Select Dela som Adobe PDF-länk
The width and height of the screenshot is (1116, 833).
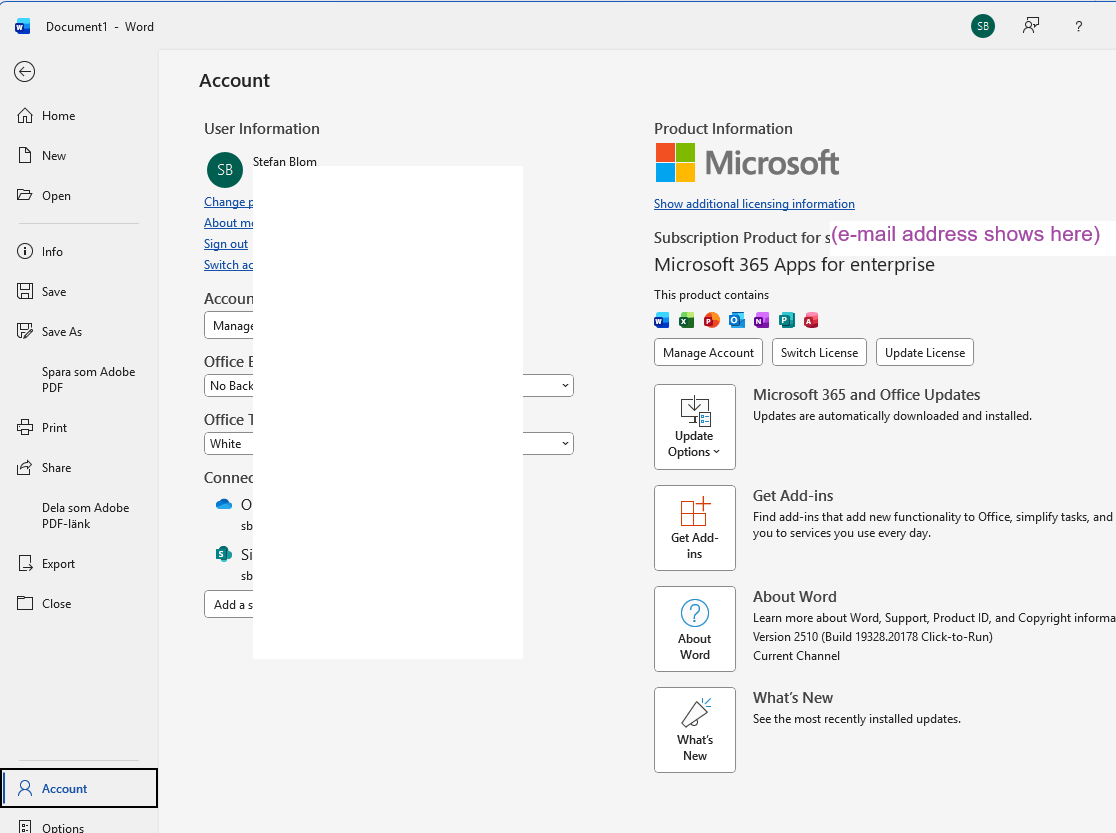(78, 515)
